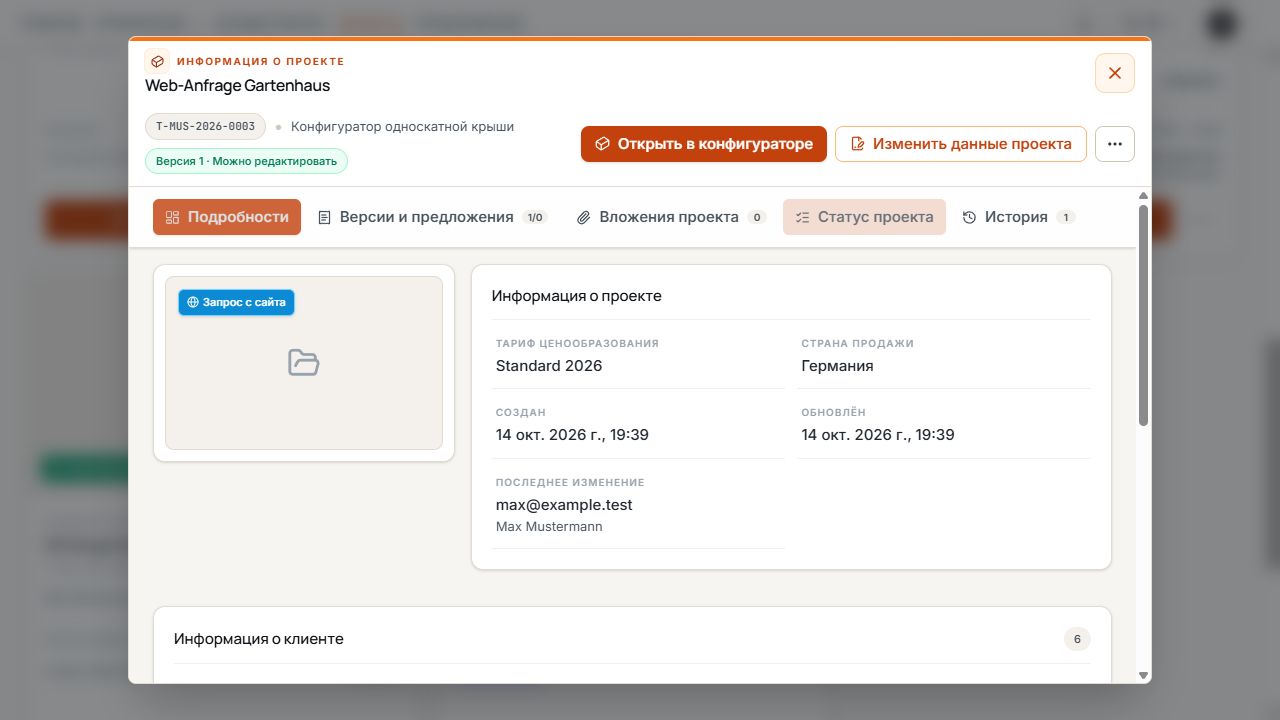The image size is (1280, 720).
Task: Click the dialog's scroll down arrow
Action: coord(1143,676)
